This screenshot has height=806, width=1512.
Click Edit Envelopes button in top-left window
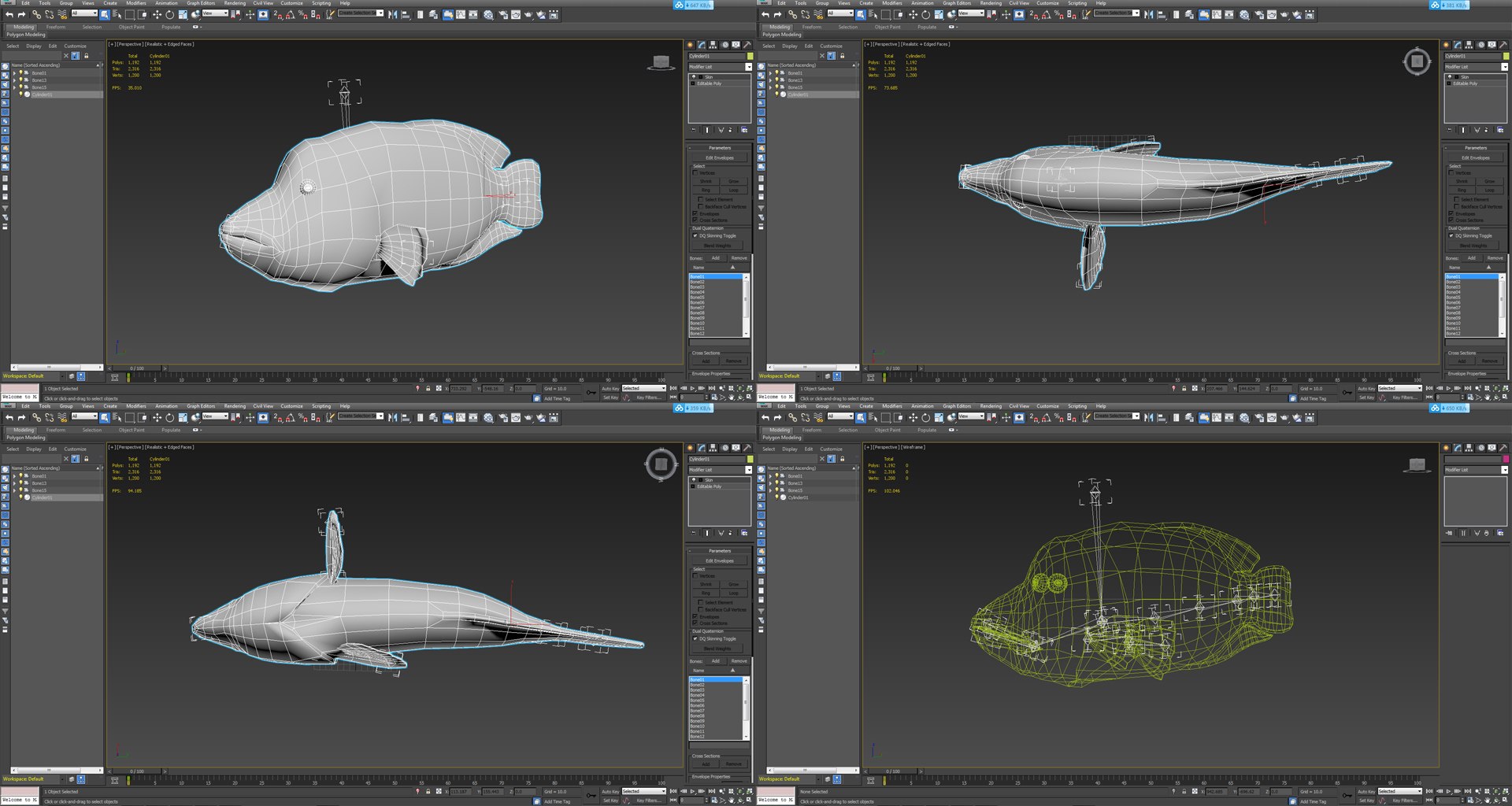pyautogui.click(x=720, y=157)
